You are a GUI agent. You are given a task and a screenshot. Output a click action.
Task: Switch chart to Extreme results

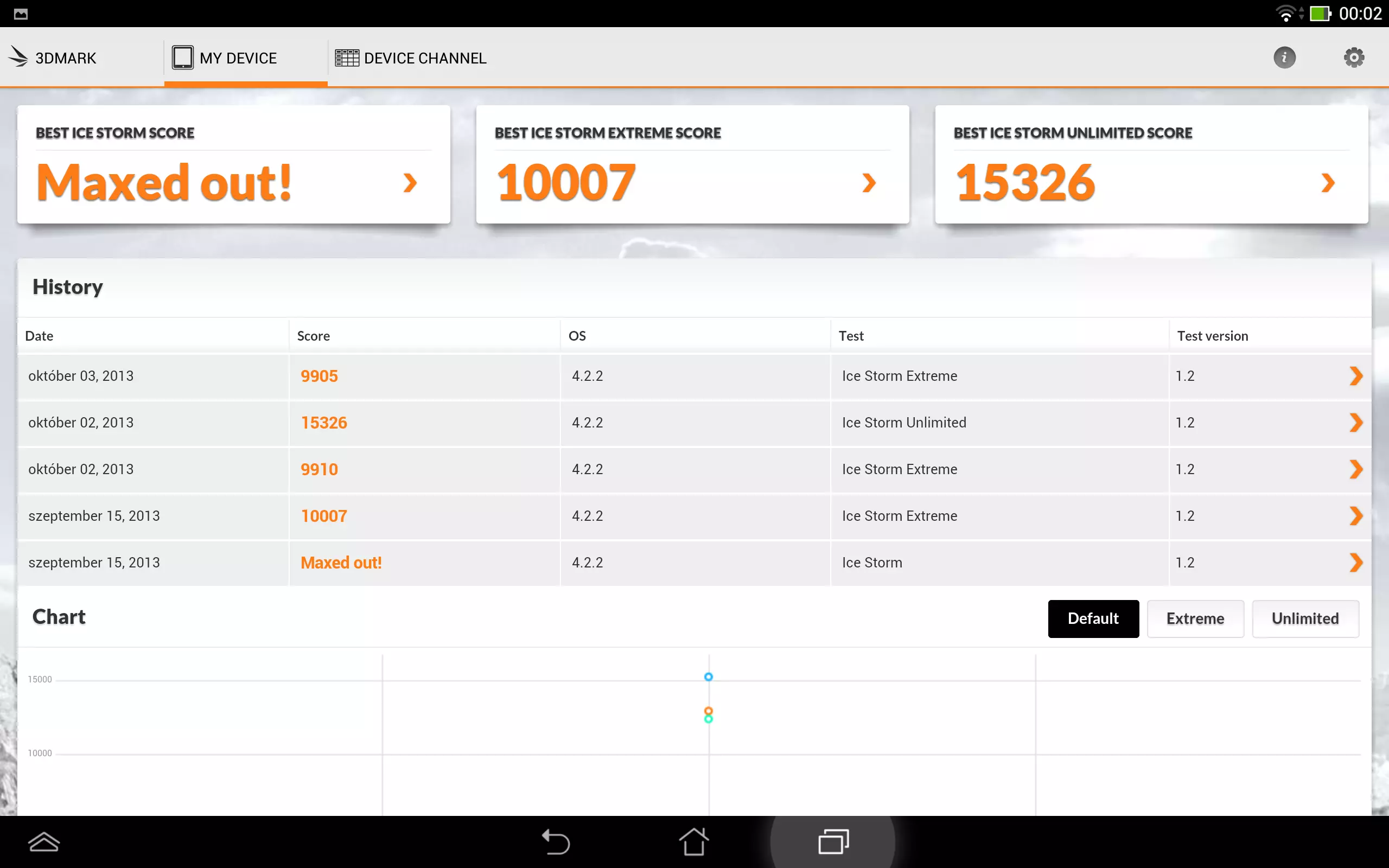pos(1195,618)
